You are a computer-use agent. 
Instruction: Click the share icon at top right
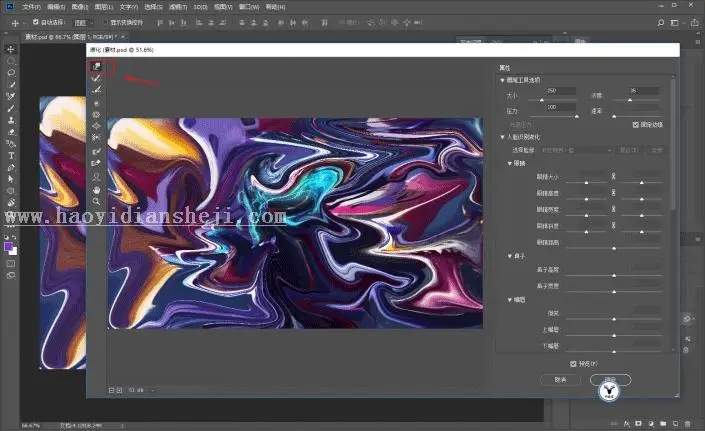click(x=695, y=22)
